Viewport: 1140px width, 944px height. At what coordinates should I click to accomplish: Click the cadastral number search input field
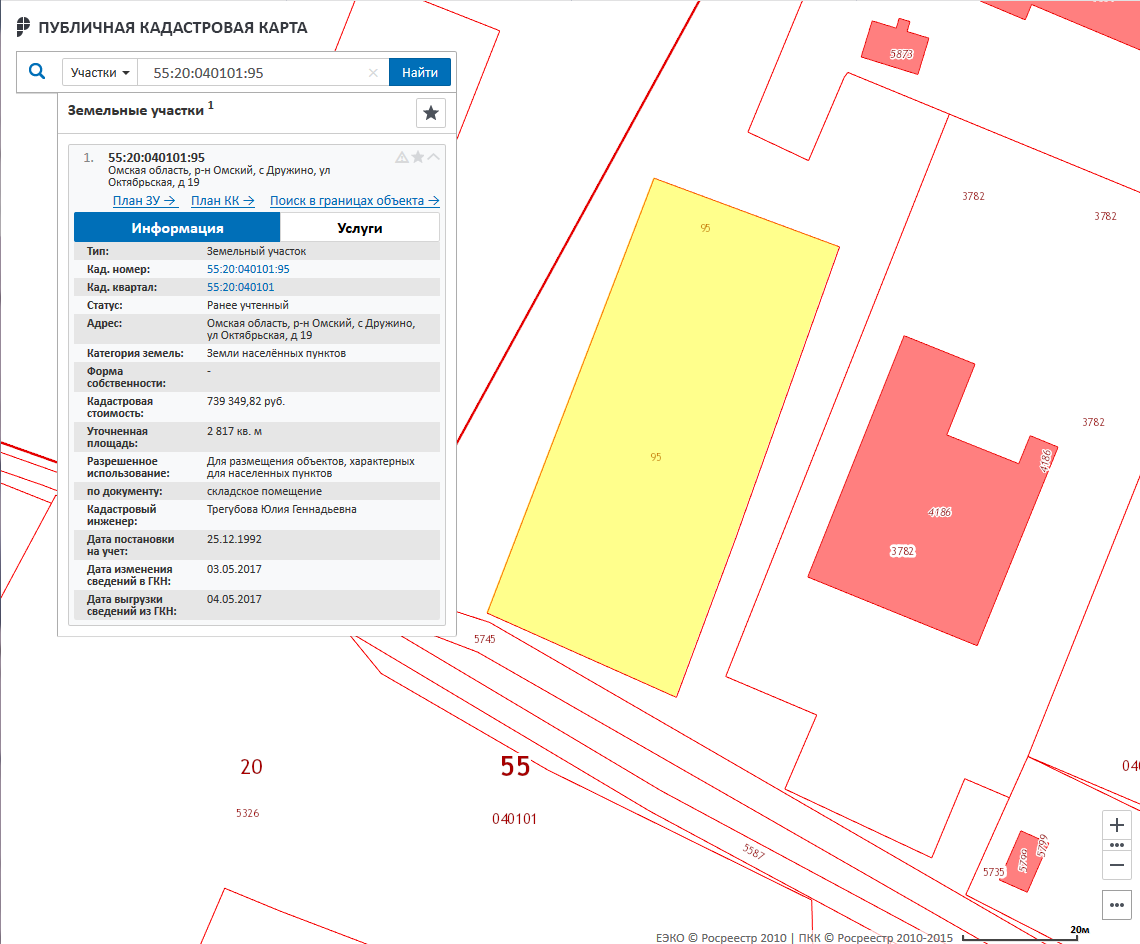(255, 73)
